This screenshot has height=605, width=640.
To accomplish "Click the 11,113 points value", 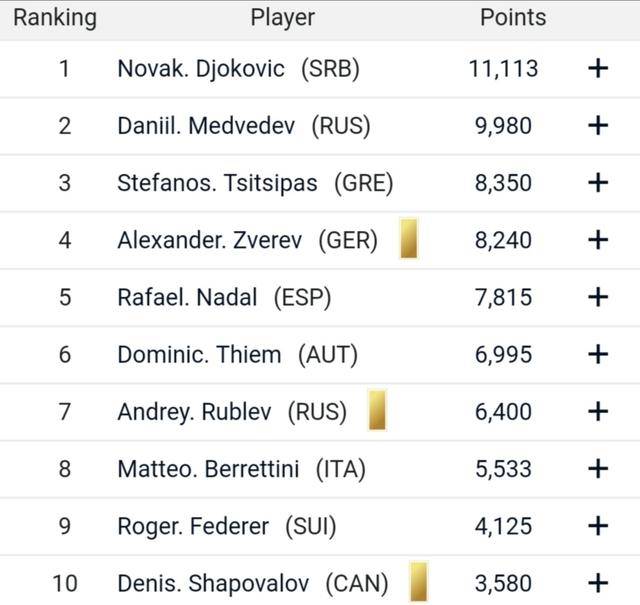I will click(503, 69).
